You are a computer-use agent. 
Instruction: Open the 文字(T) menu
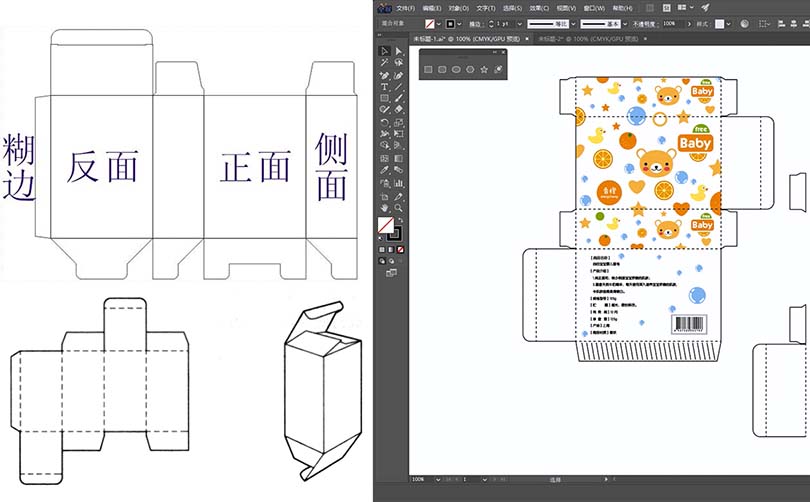click(486, 8)
